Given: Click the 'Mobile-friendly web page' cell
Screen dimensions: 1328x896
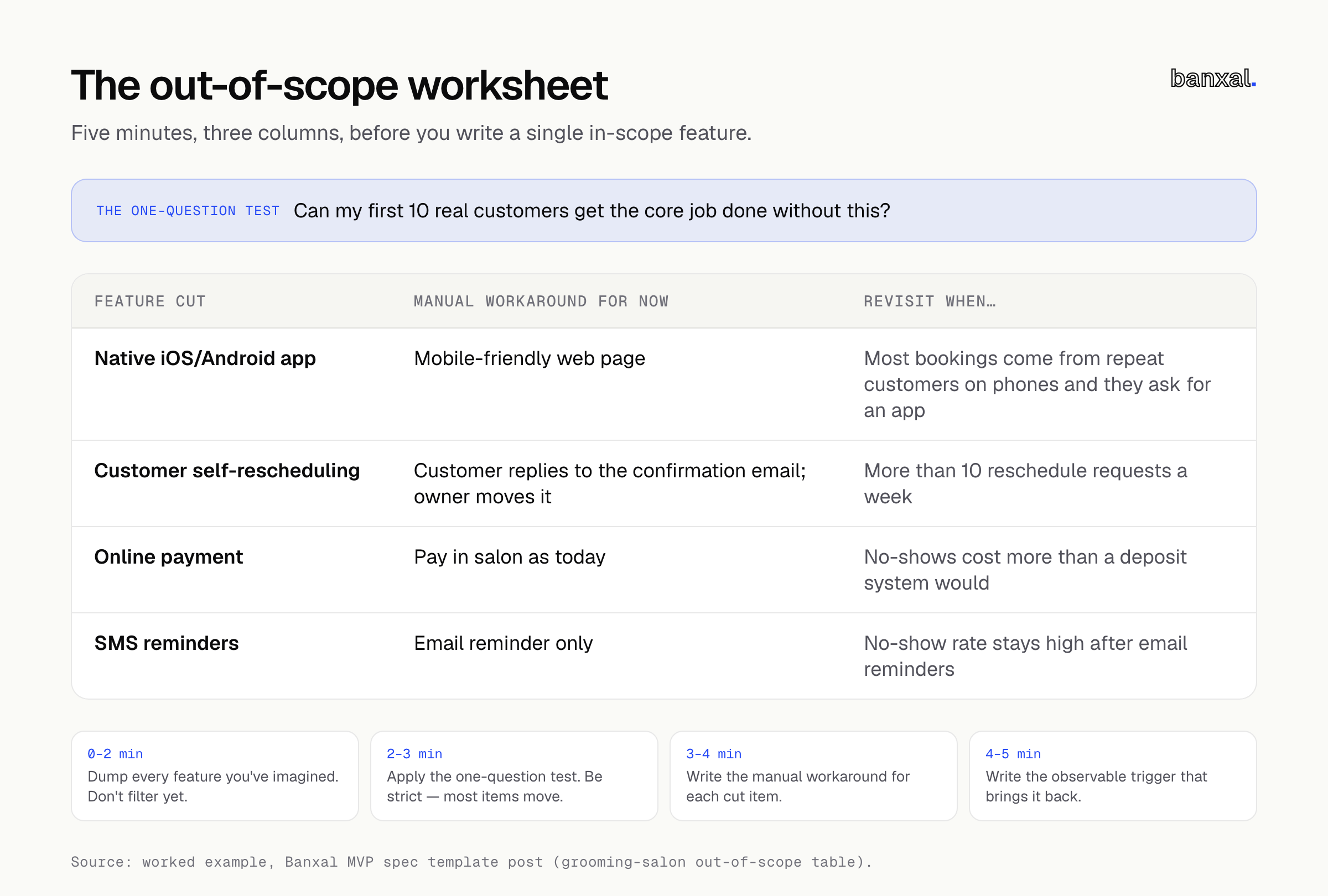Looking at the screenshot, I should (x=529, y=358).
